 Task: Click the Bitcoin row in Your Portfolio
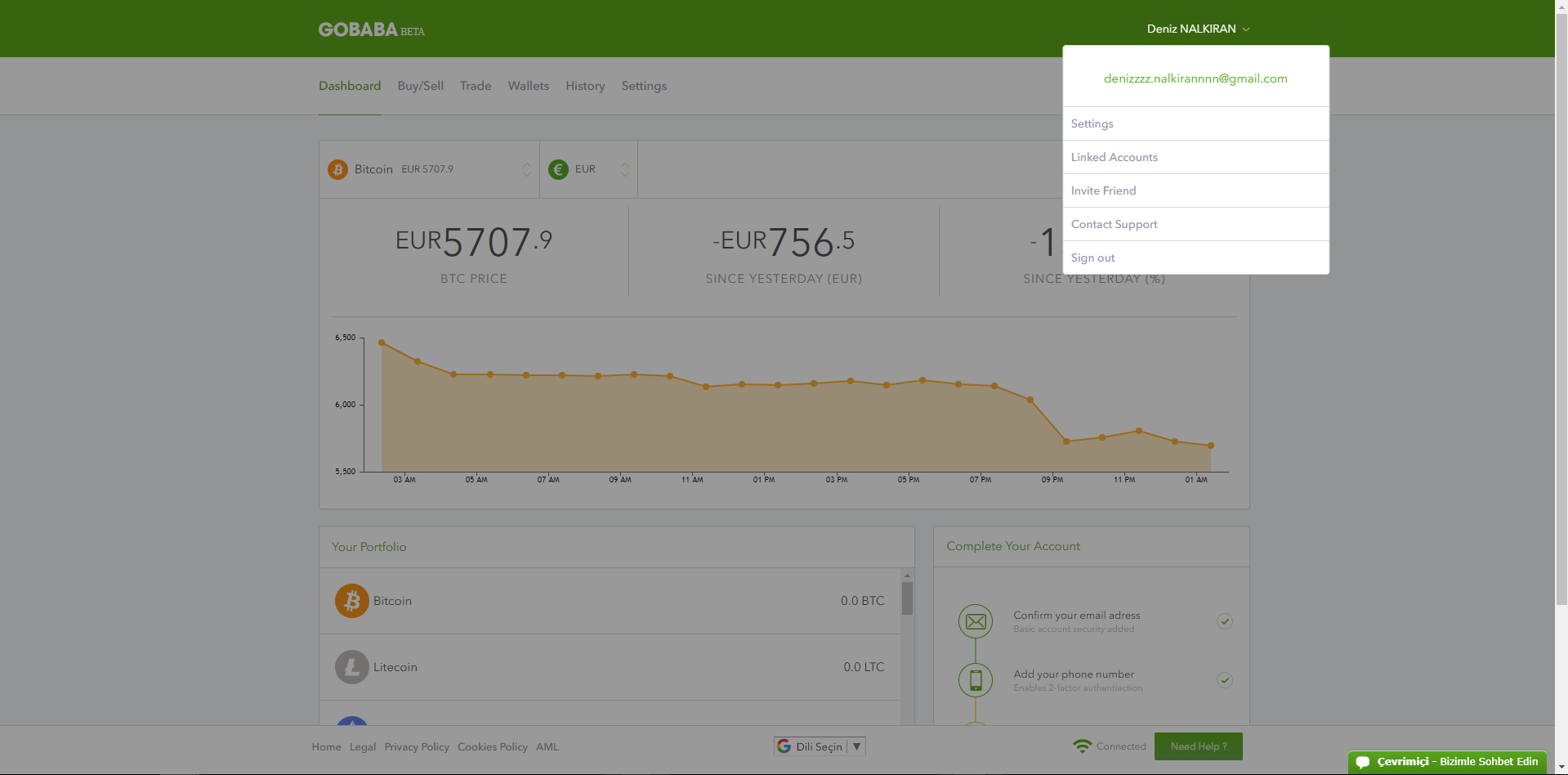pos(610,601)
